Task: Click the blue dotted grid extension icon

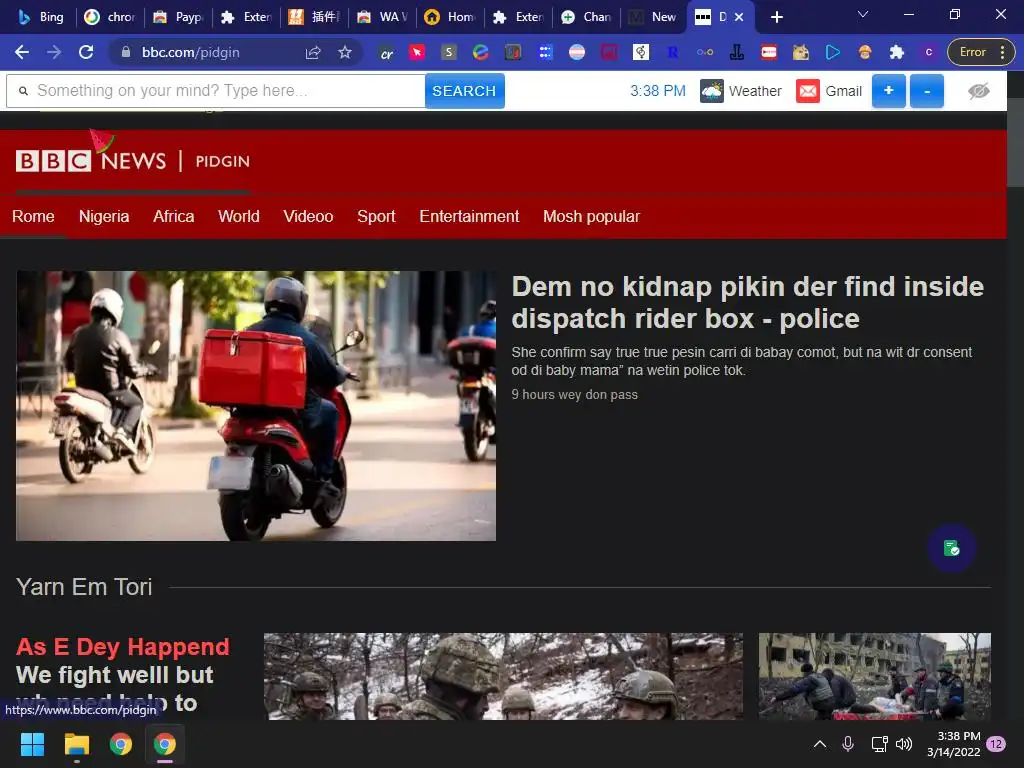Action: [545, 52]
